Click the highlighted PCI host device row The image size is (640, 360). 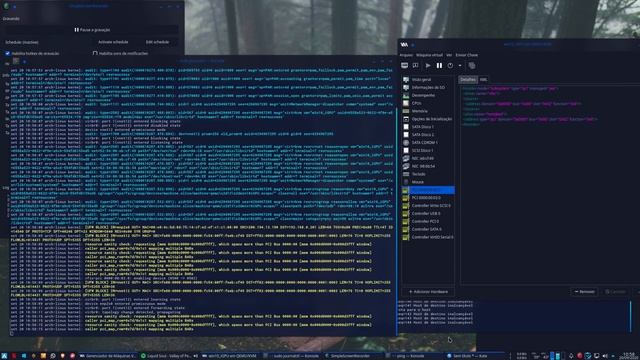428,190
